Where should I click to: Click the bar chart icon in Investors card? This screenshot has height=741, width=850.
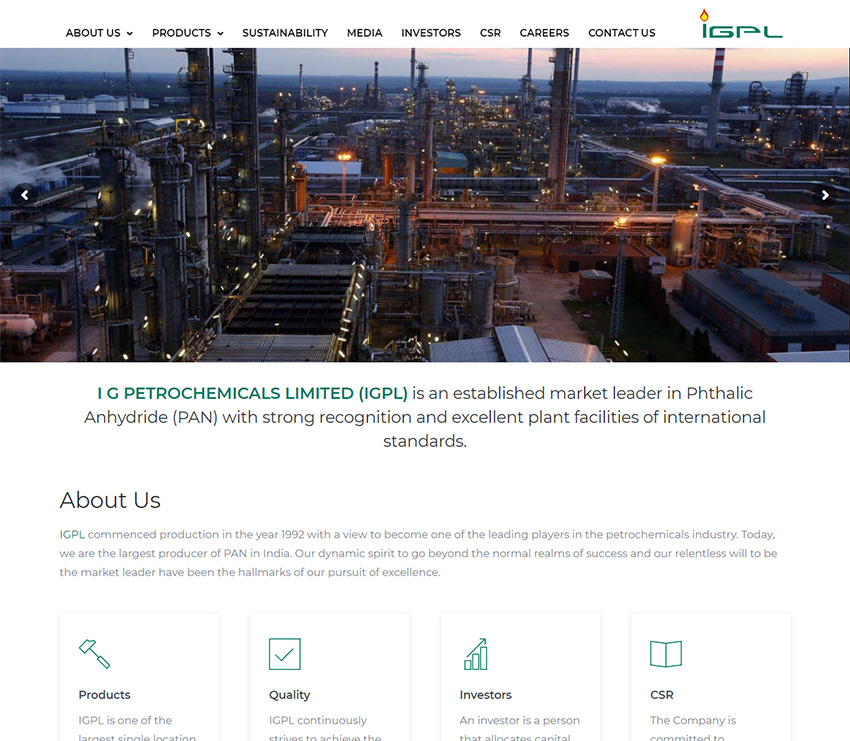(x=476, y=654)
